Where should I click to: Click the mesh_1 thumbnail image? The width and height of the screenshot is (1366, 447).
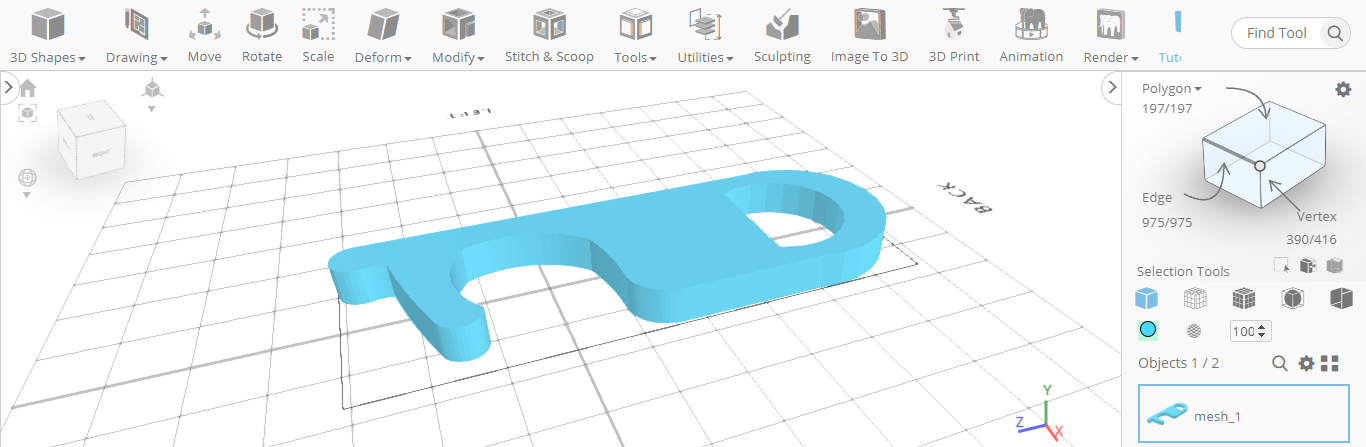click(1167, 413)
